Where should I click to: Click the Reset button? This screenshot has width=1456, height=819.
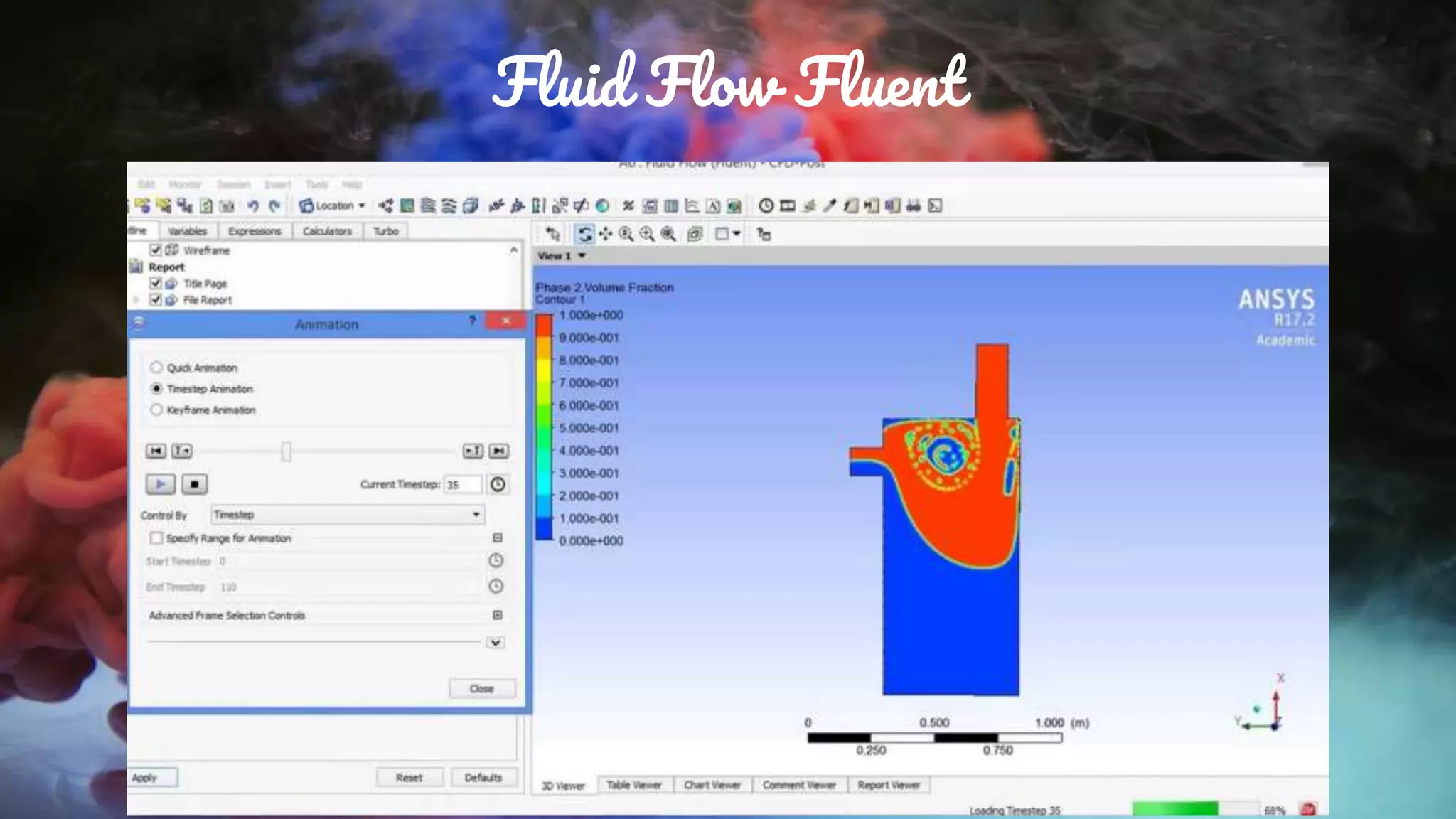tap(409, 778)
